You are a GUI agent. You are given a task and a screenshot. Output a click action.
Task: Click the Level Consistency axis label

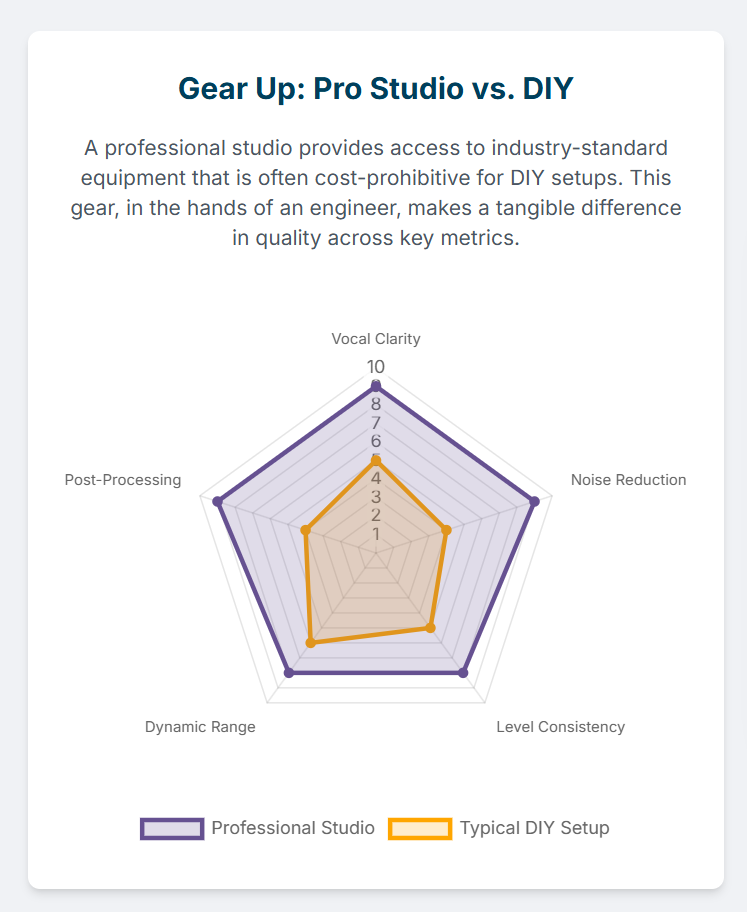[560, 727]
